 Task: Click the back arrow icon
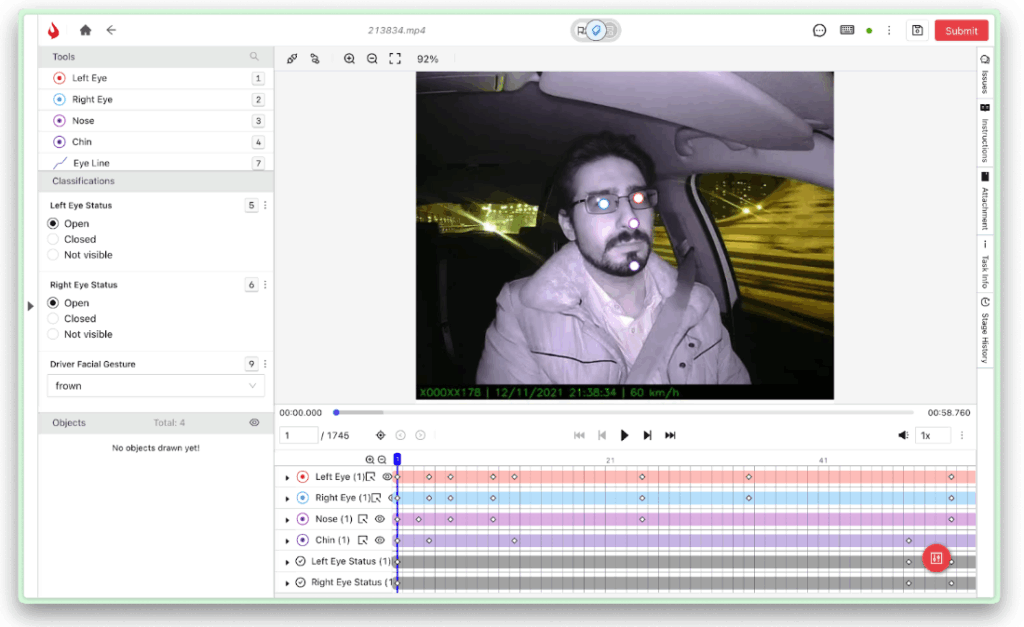click(111, 30)
